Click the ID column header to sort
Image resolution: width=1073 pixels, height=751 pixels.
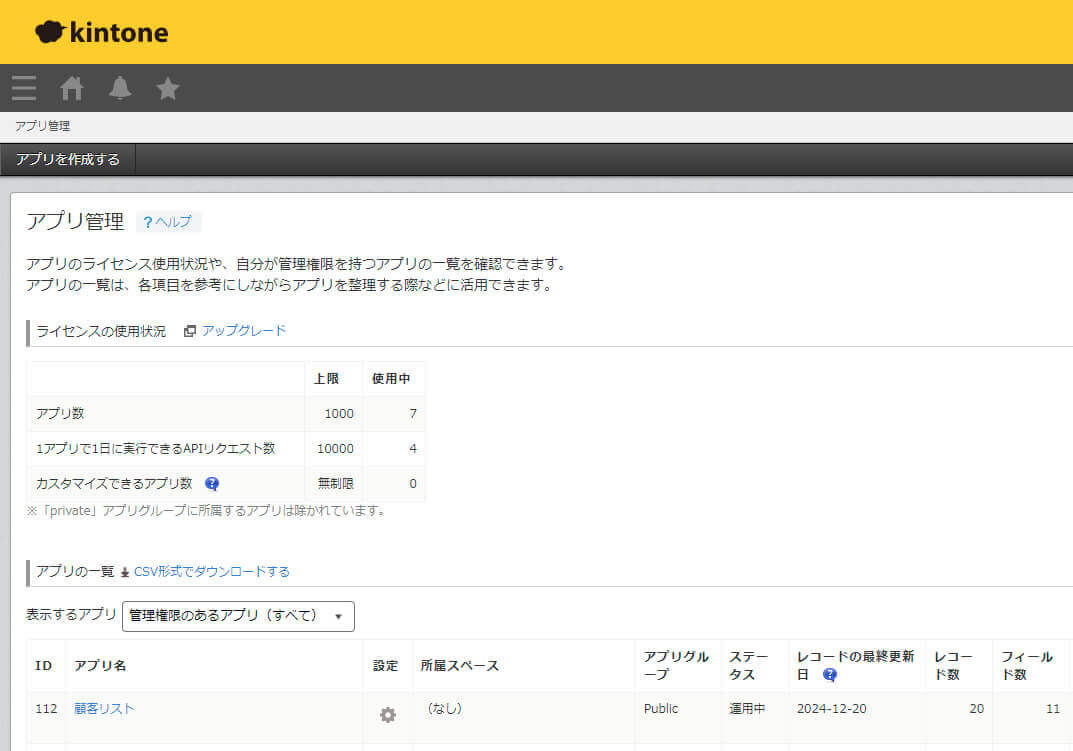click(x=45, y=665)
